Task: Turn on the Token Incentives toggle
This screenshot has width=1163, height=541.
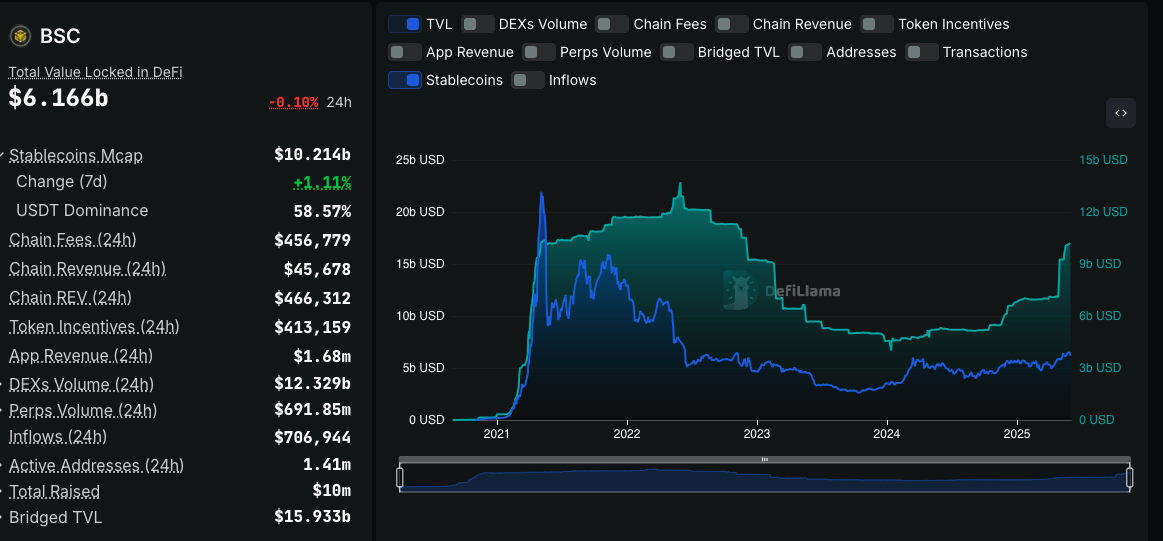Action: pos(877,24)
